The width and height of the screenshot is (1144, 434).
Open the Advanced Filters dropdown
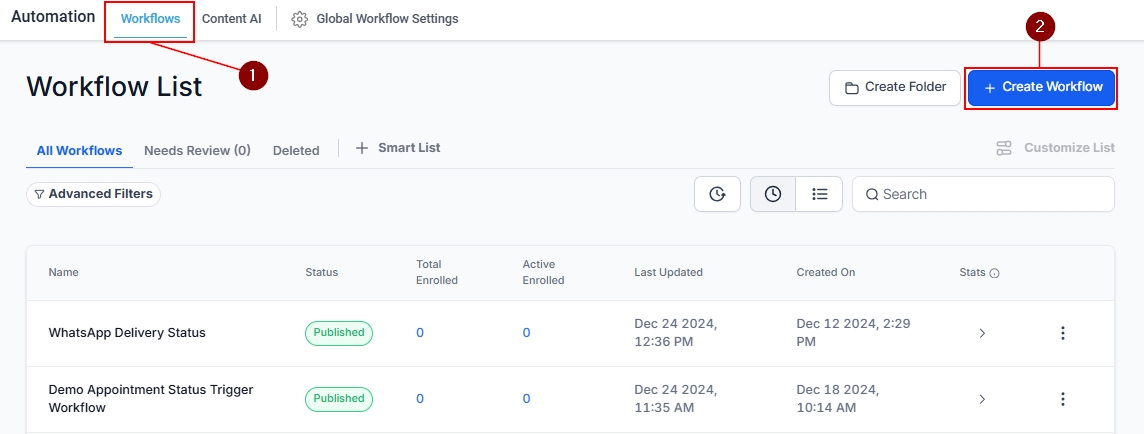(x=93, y=194)
